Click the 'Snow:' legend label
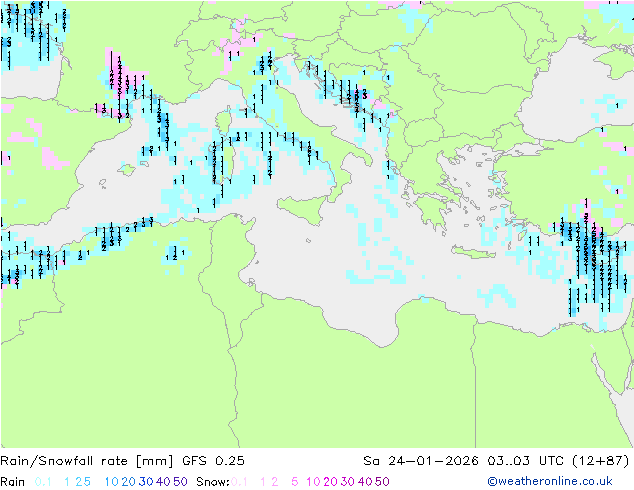 coord(213,482)
